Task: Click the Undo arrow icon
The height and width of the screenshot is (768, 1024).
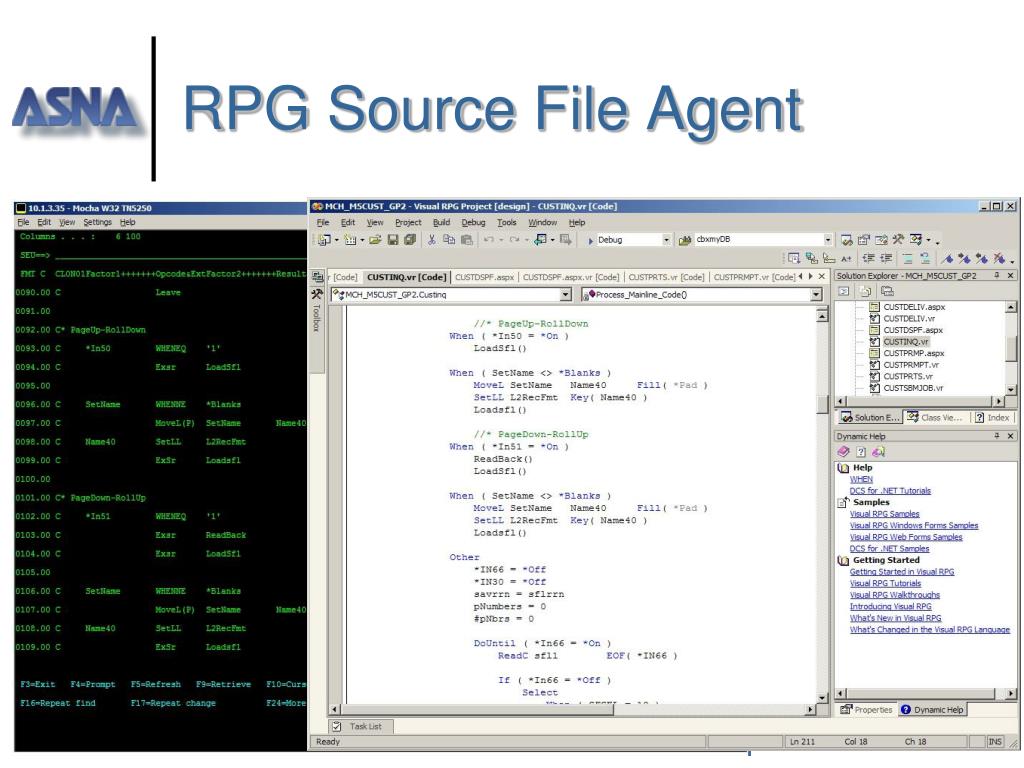Action: (x=488, y=240)
